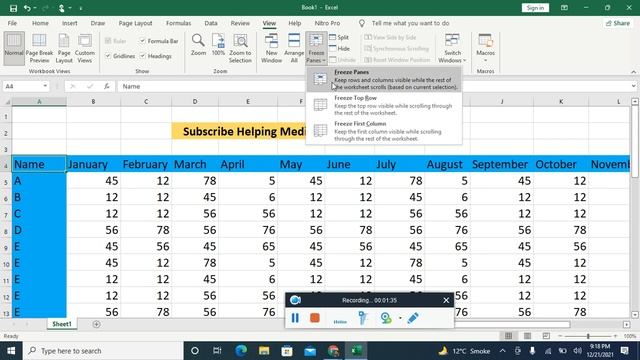Add a new sheet
640x360 pixels.
tap(96, 324)
